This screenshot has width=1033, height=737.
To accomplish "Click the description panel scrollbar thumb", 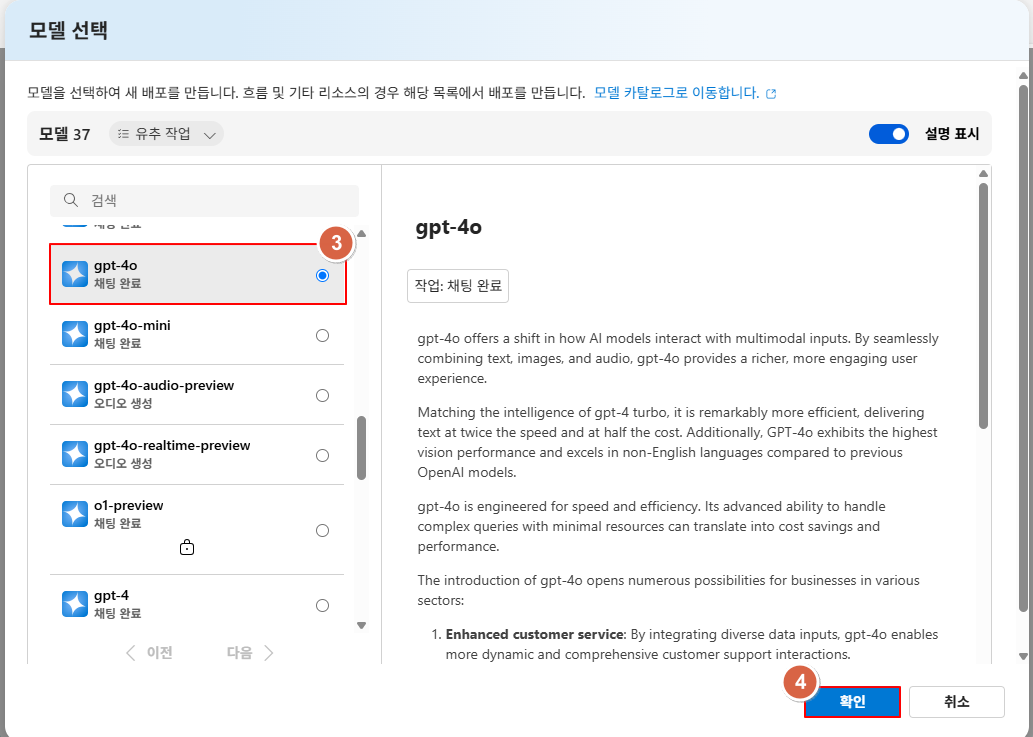I will click(x=983, y=306).
